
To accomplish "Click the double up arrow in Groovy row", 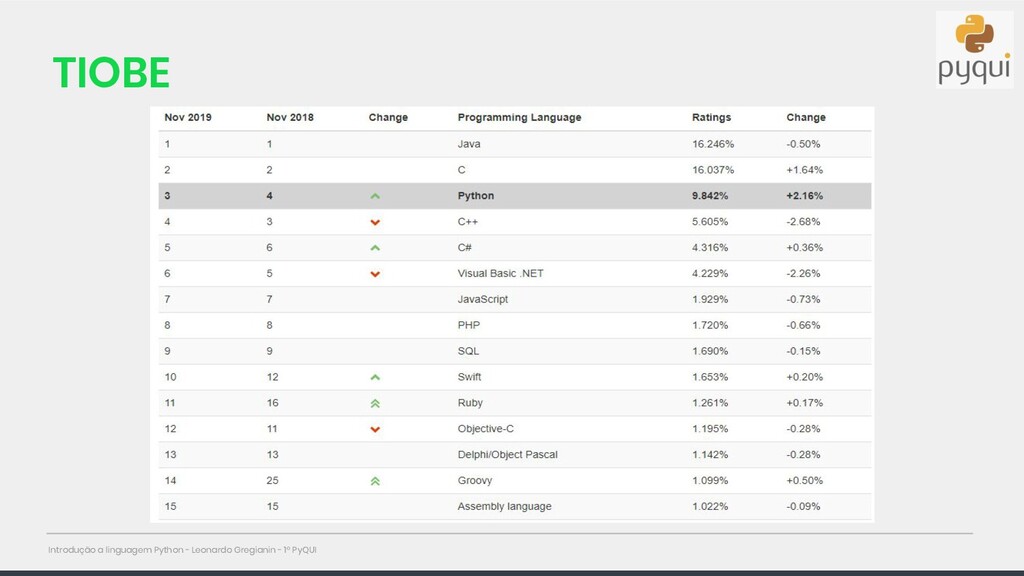I will (x=375, y=481).
